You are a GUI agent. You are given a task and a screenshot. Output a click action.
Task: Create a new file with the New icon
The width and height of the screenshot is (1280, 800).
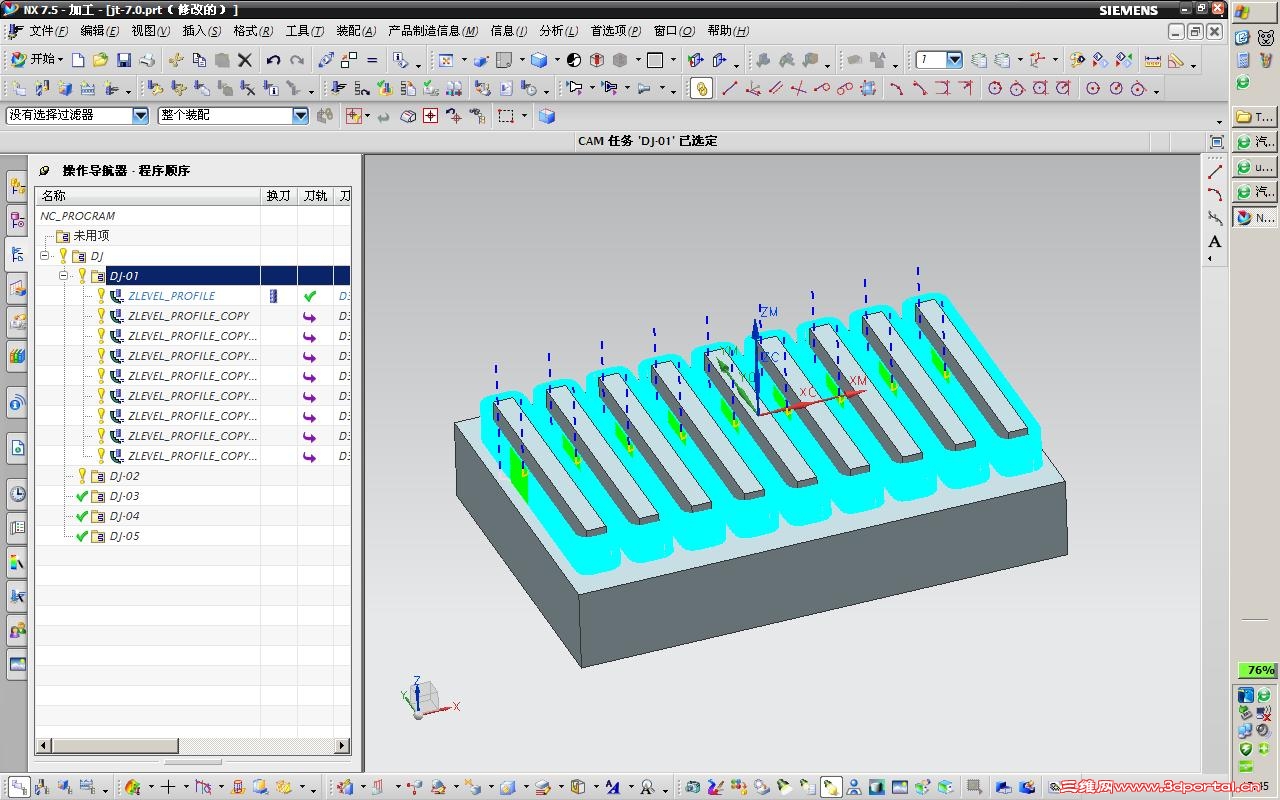(78, 60)
